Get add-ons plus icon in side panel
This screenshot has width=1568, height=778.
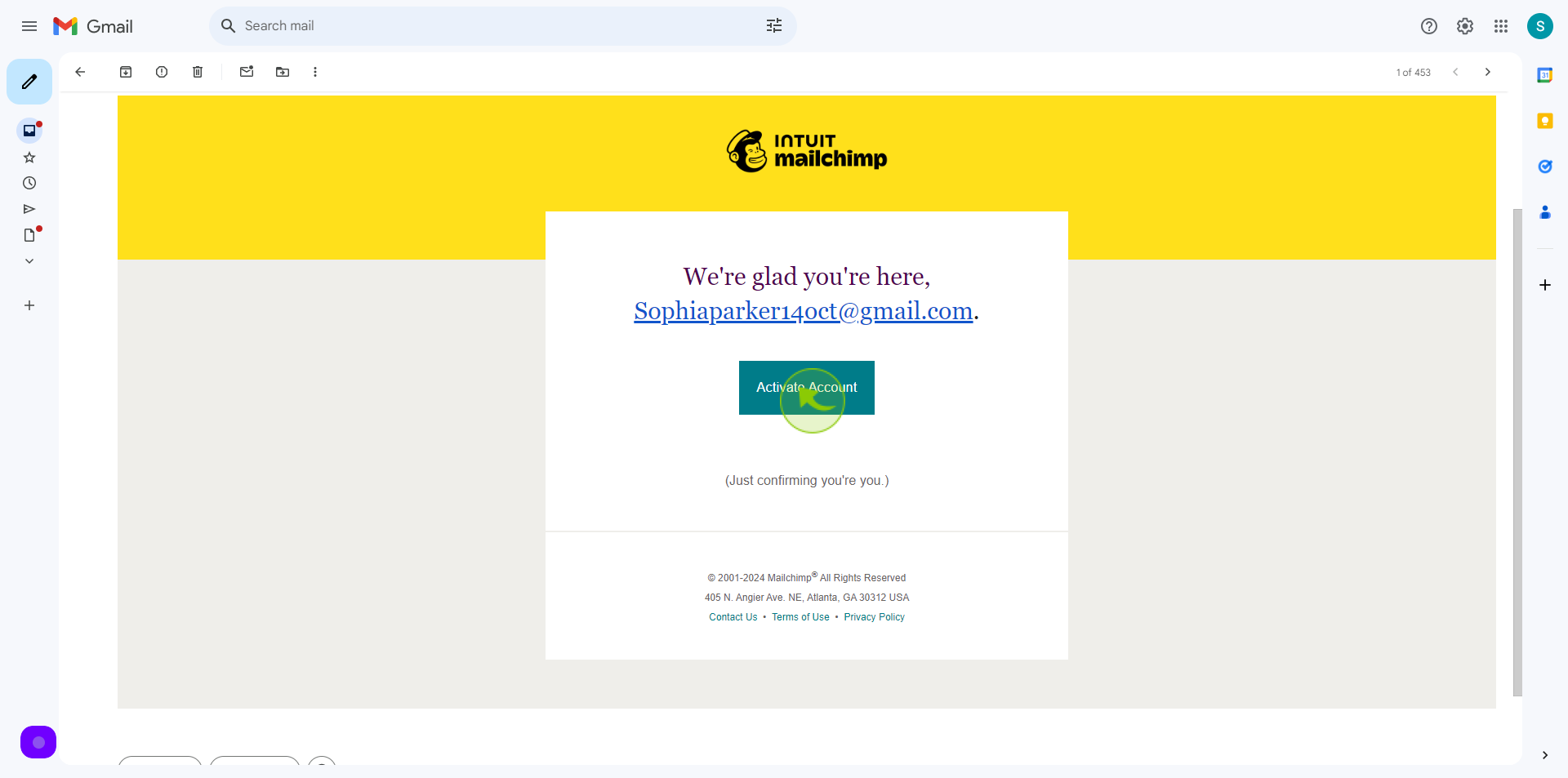[1545, 285]
